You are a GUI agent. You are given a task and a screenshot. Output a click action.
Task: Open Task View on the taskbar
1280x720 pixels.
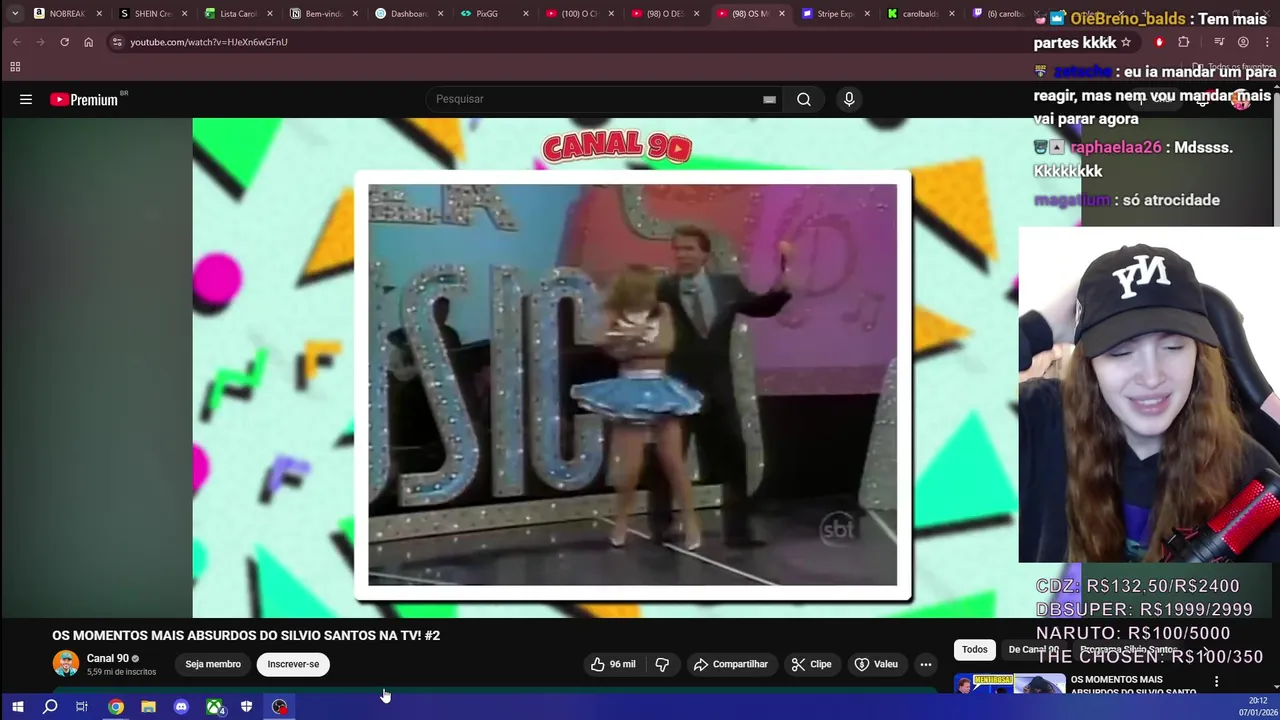pyautogui.click(x=82, y=707)
